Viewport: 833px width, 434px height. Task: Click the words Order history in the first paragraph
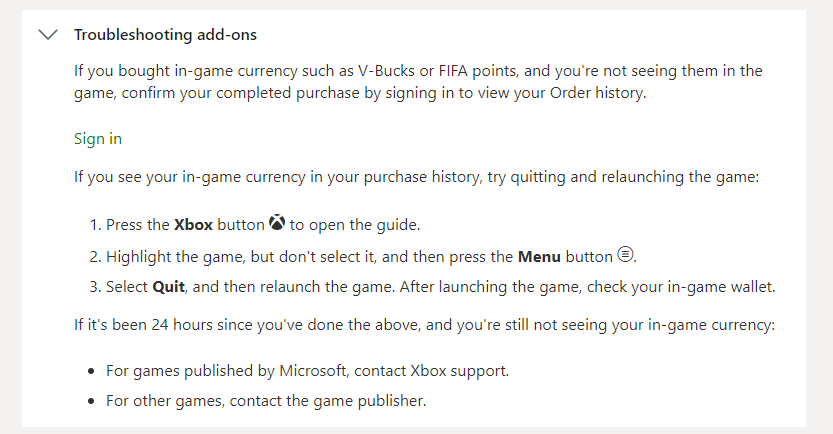coord(597,93)
